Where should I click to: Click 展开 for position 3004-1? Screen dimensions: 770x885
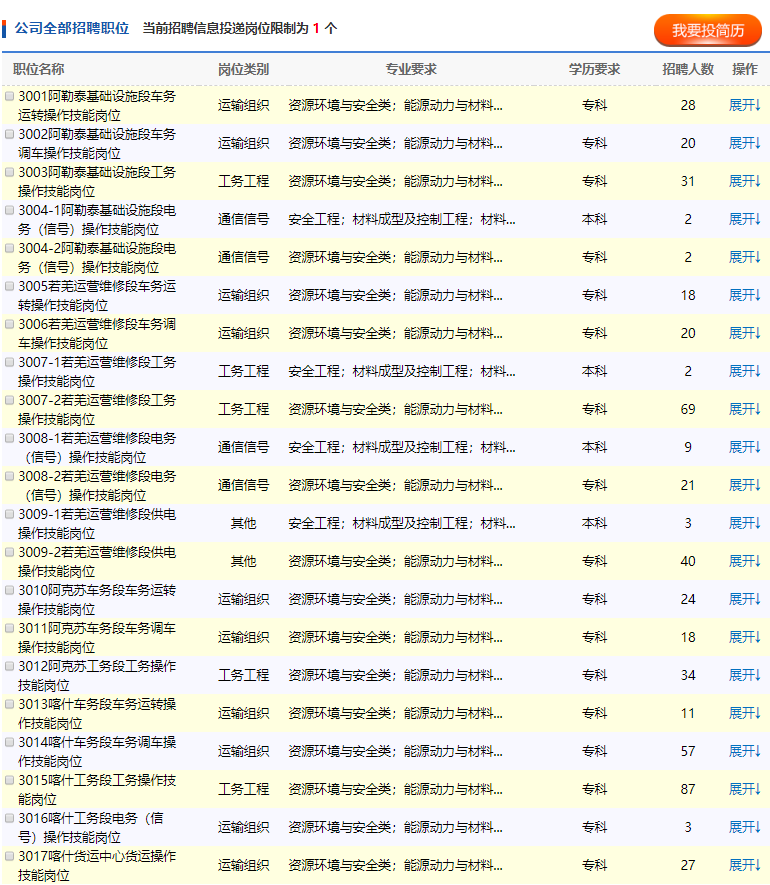tap(744, 220)
